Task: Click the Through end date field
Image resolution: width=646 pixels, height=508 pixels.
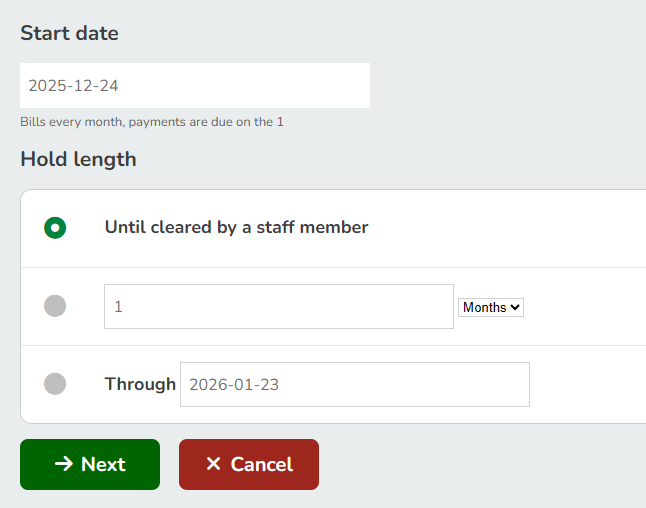Action: [354, 384]
